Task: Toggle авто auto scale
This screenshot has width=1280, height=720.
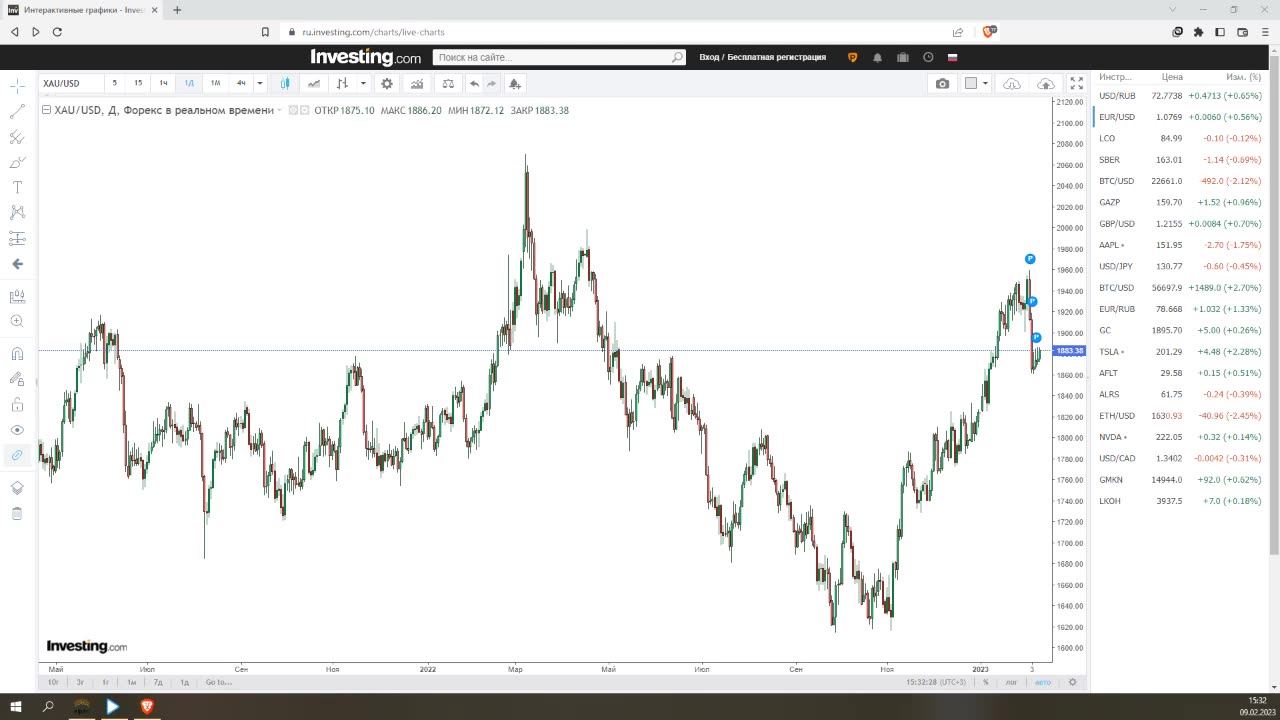Action: [x=1042, y=682]
